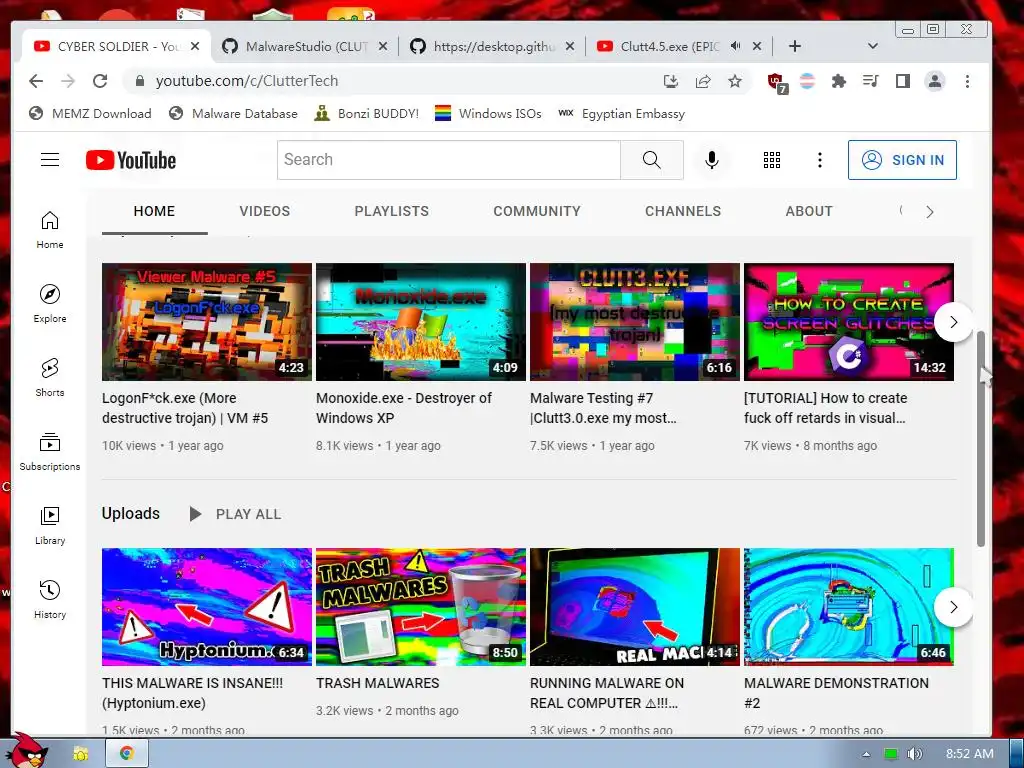Click the SIGN IN button
The width and height of the screenshot is (1024, 768).
click(903, 160)
